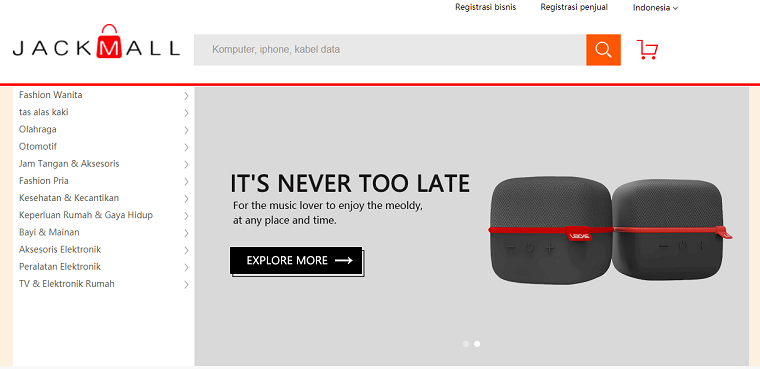760x369 pixels.
Task: Expand the Fashion Wanita category chevron
Action: click(186, 96)
